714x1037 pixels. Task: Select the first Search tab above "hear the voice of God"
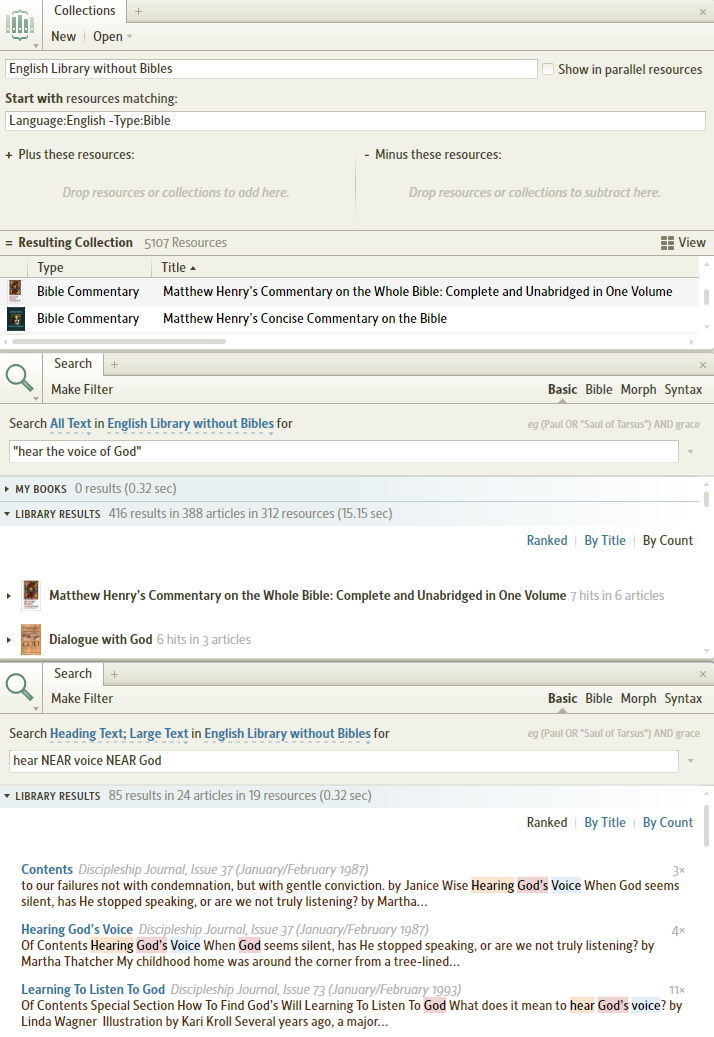coord(73,364)
